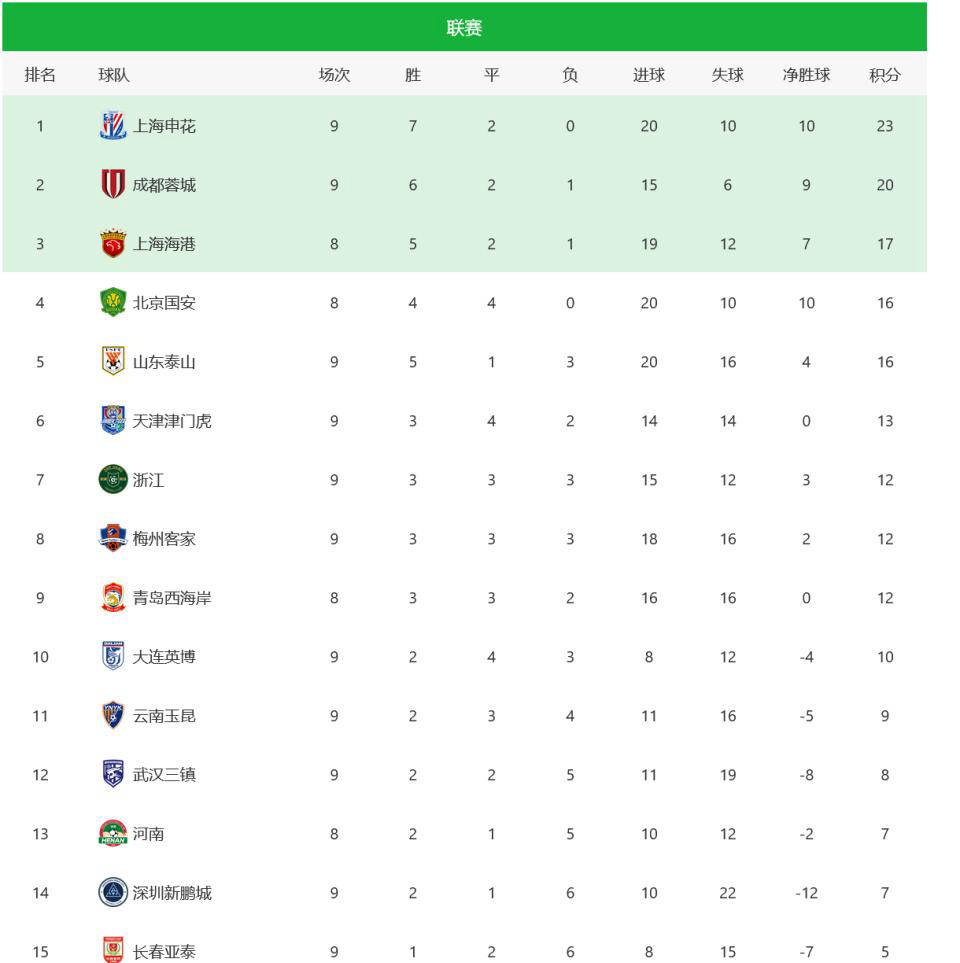This screenshot has width=960, height=963.
Task: Open the 长春亚泰 team link
Action: (164, 952)
